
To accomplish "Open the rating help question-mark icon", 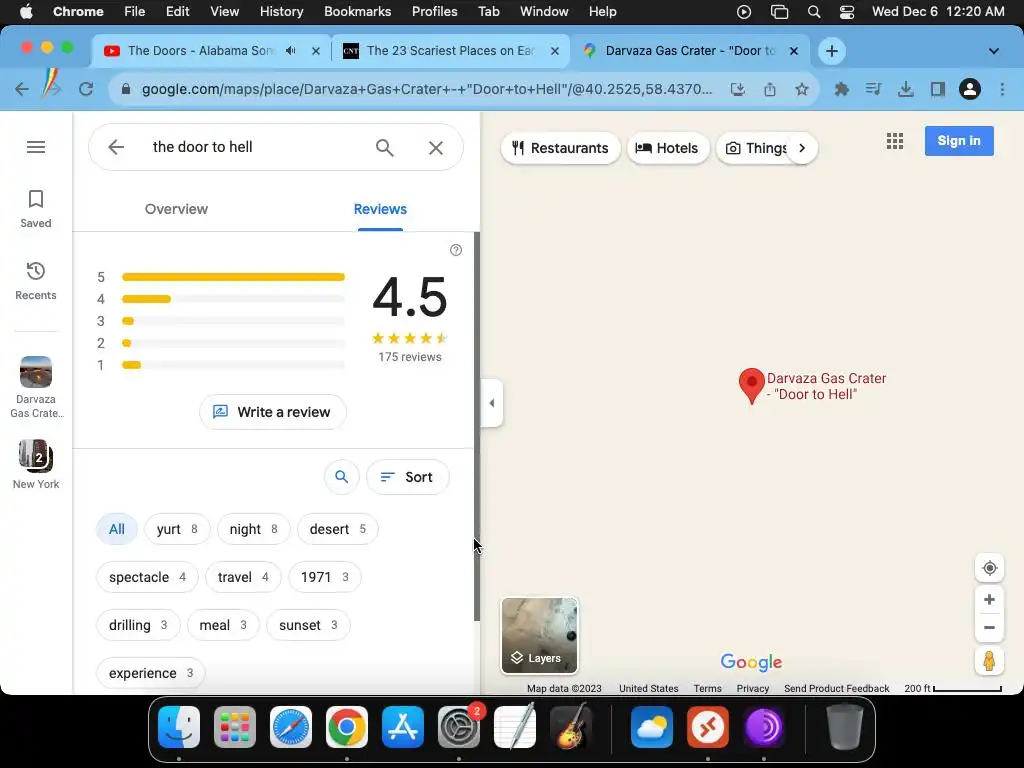I will pyautogui.click(x=456, y=250).
